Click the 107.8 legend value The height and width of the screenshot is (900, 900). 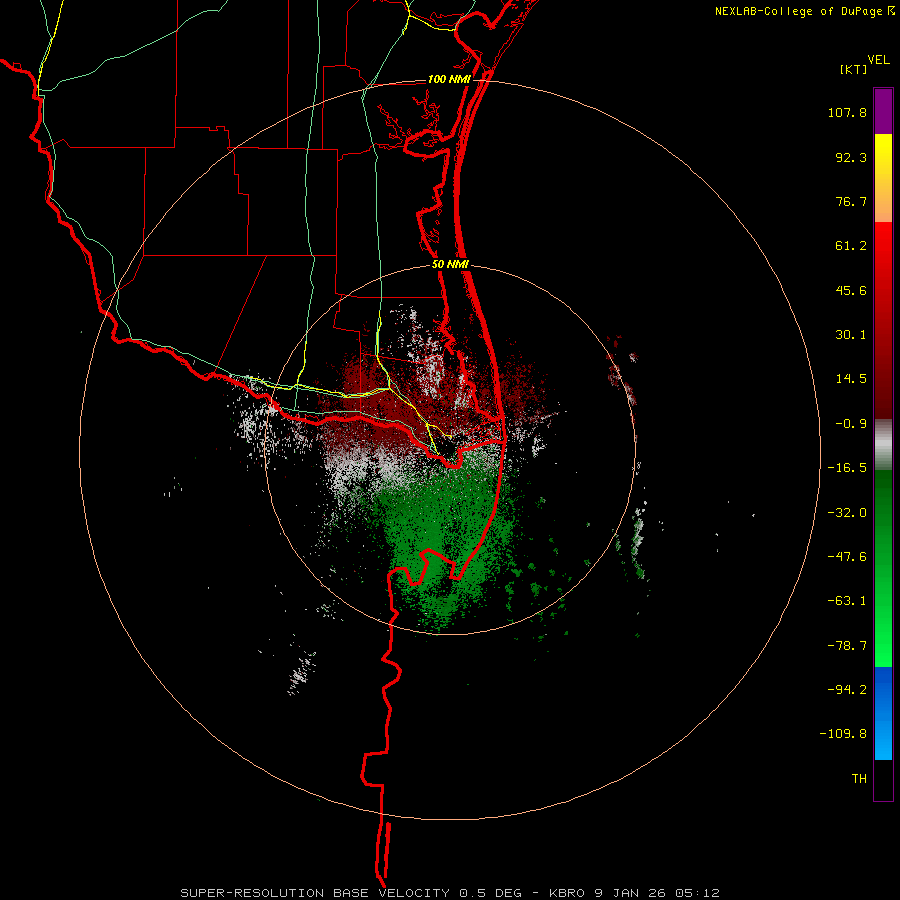[847, 112]
